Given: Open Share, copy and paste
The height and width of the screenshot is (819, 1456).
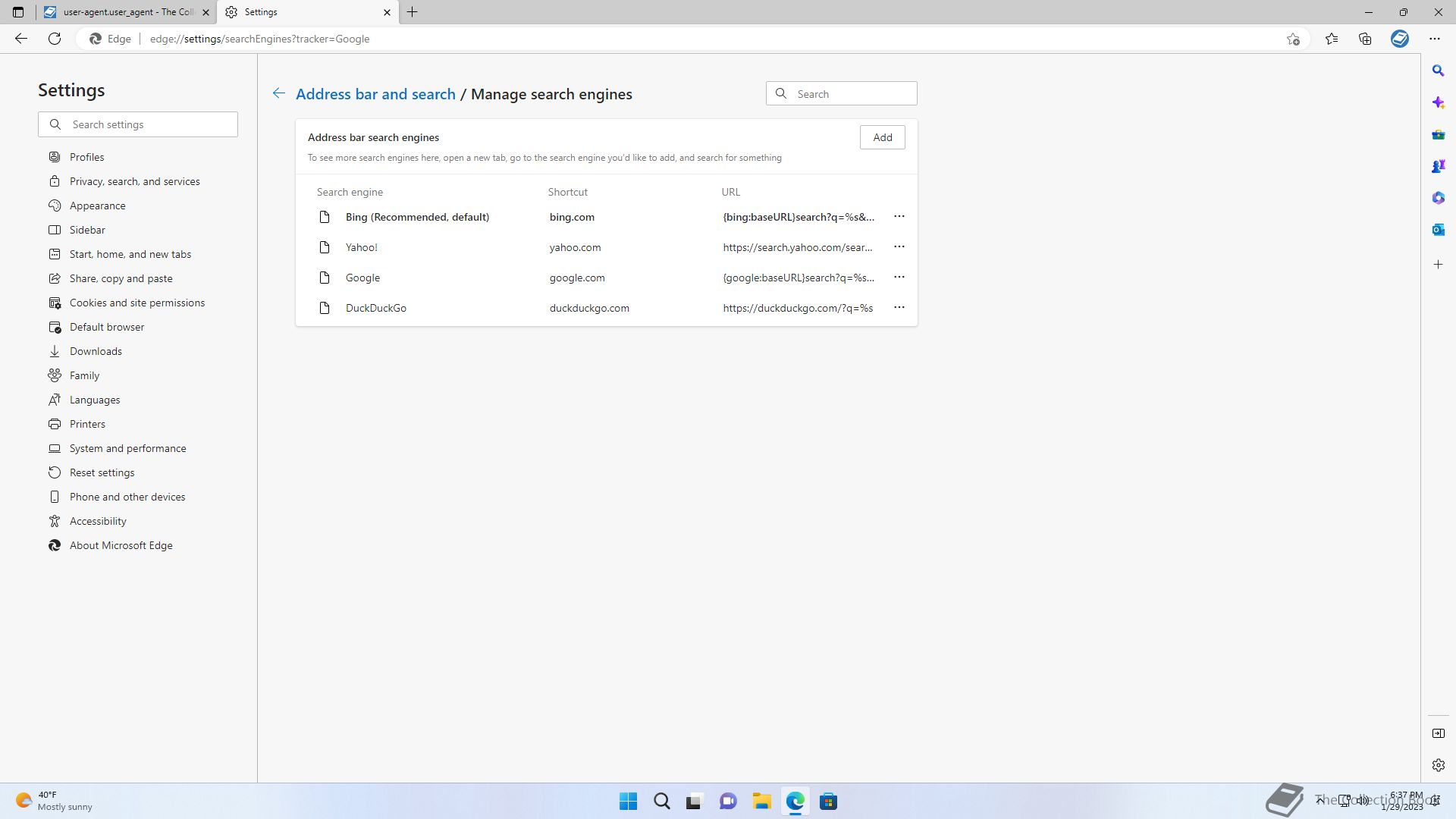Looking at the screenshot, I should coord(121,278).
